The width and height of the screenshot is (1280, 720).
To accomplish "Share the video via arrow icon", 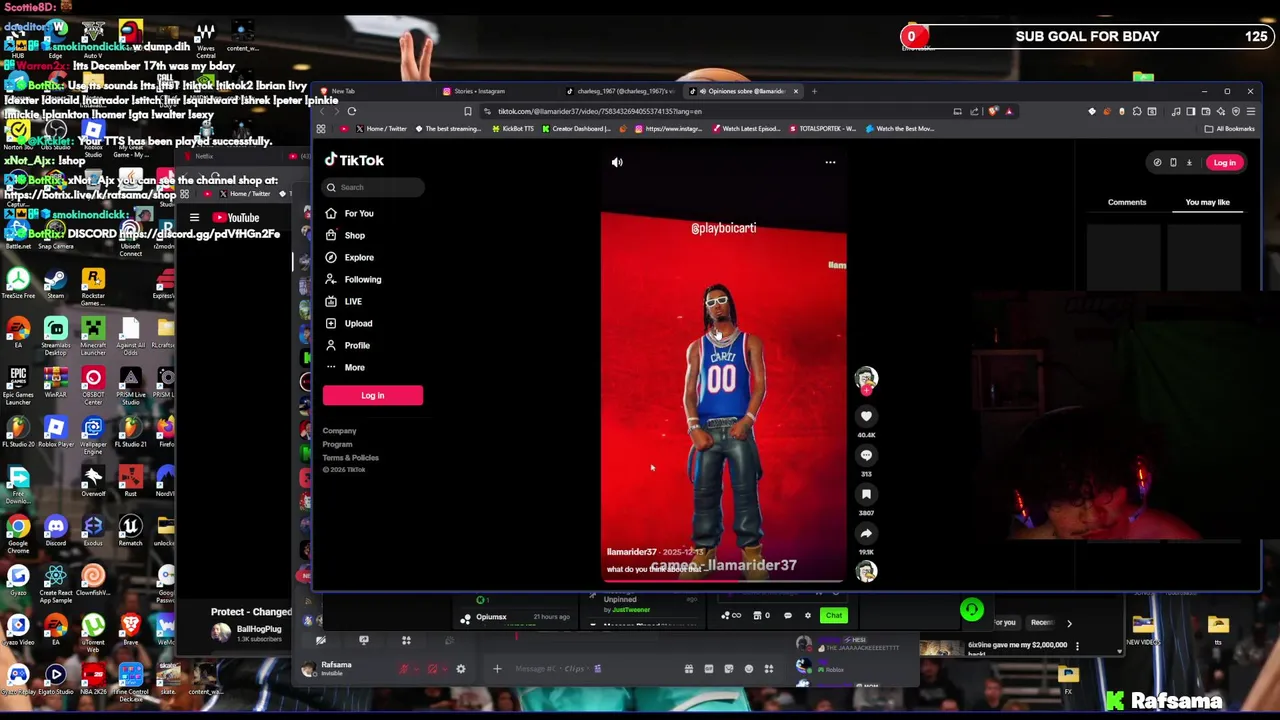I will point(866,533).
